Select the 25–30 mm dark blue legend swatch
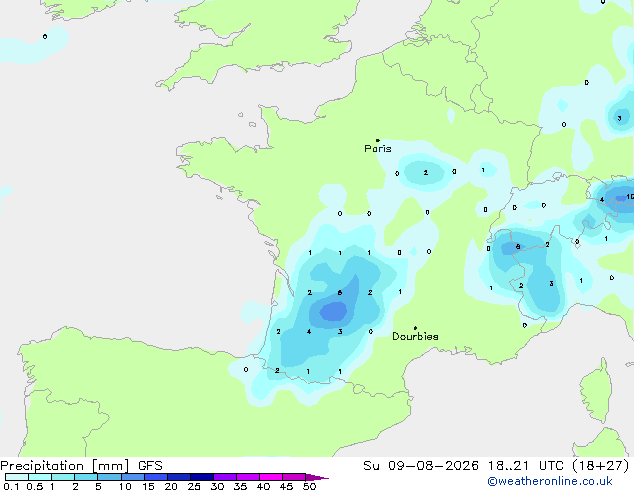 point(202,477)
